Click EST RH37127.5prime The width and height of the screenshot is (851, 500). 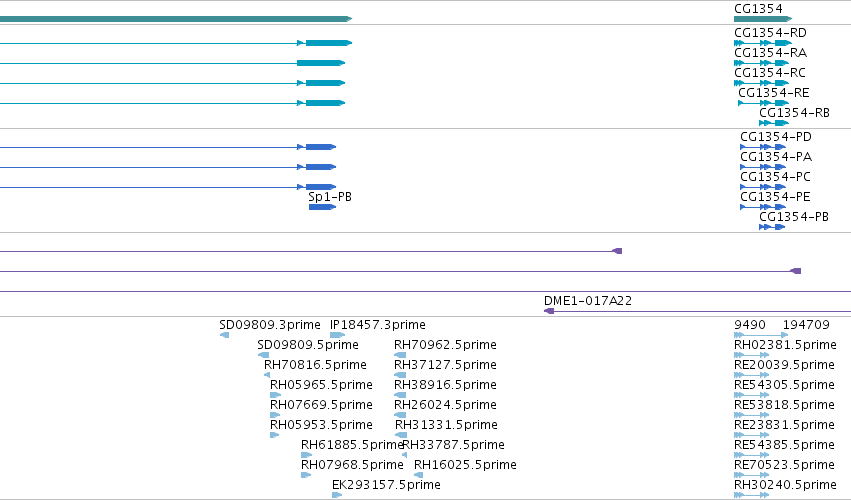(445, 365)
